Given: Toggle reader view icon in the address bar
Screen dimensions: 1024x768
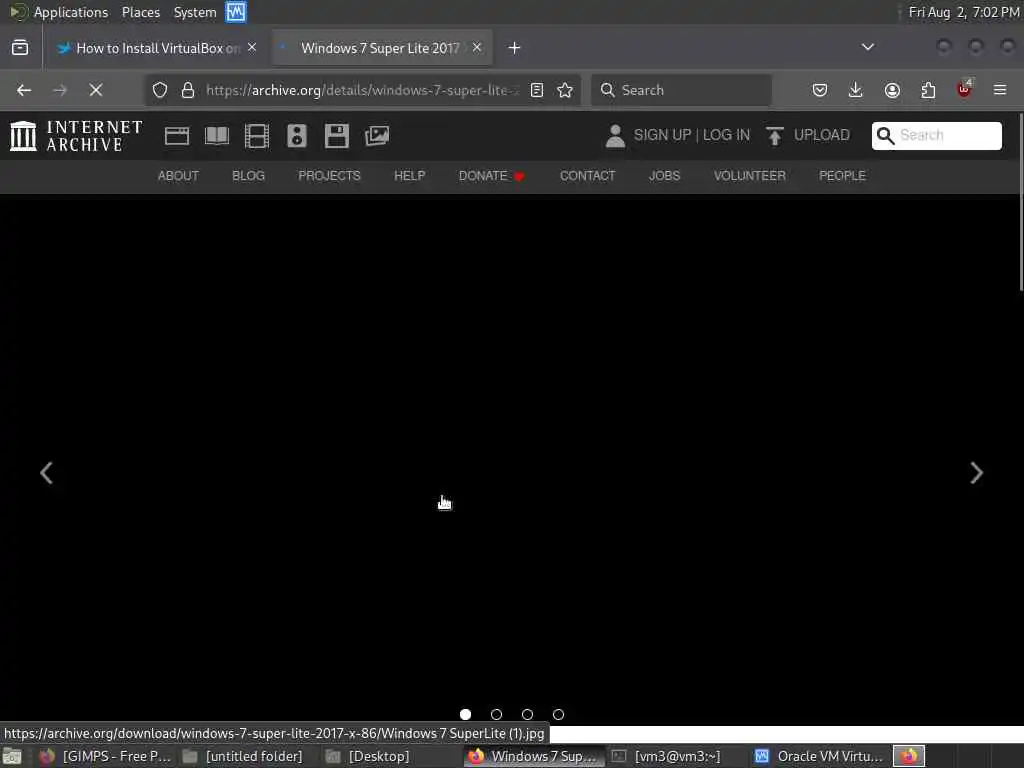Looking at the screenshot, I should [x=537, y=90].
